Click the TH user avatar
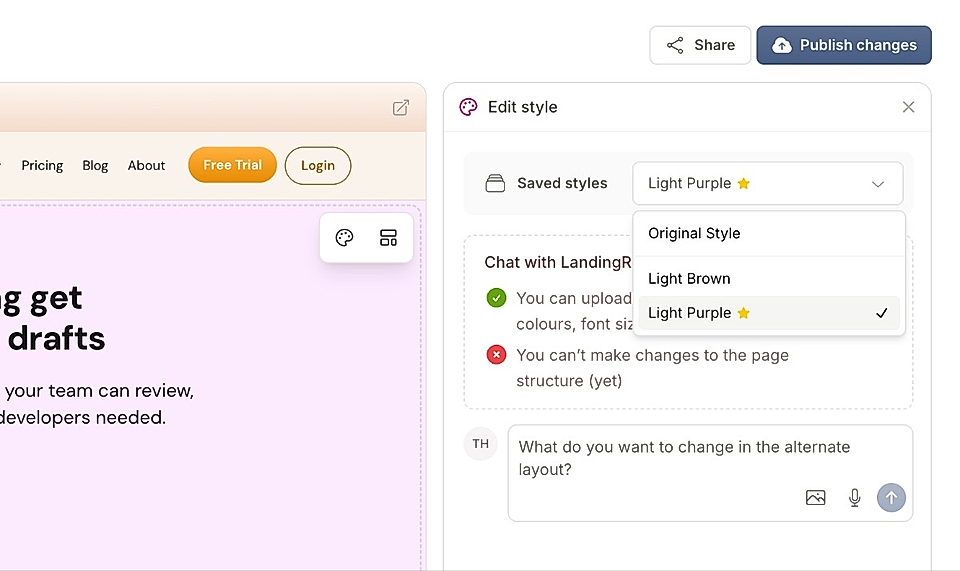Image resolution: width=960 pixels, height=571 pixels. pos(481,444)
